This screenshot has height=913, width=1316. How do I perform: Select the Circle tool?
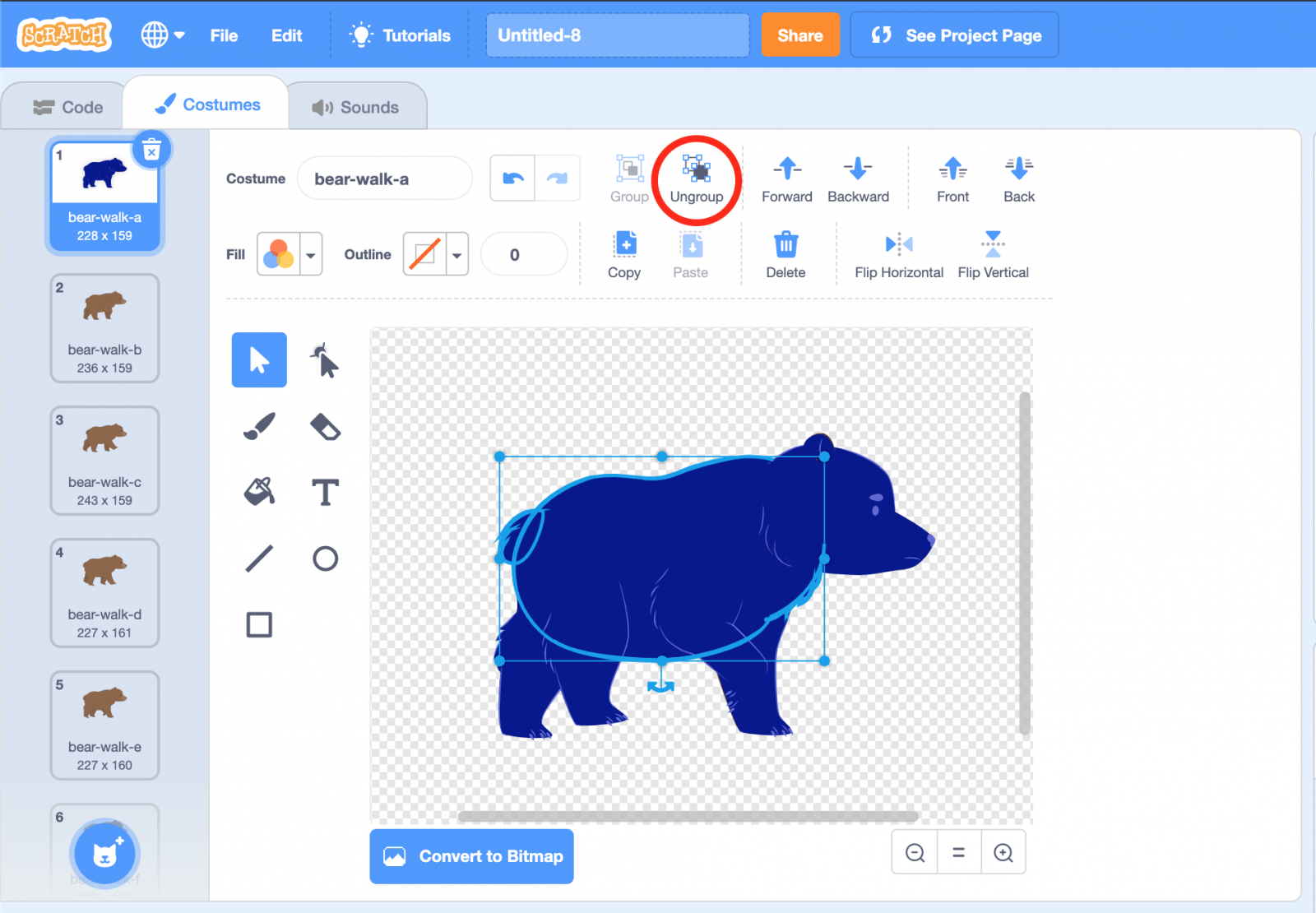(x=325, y=558)
